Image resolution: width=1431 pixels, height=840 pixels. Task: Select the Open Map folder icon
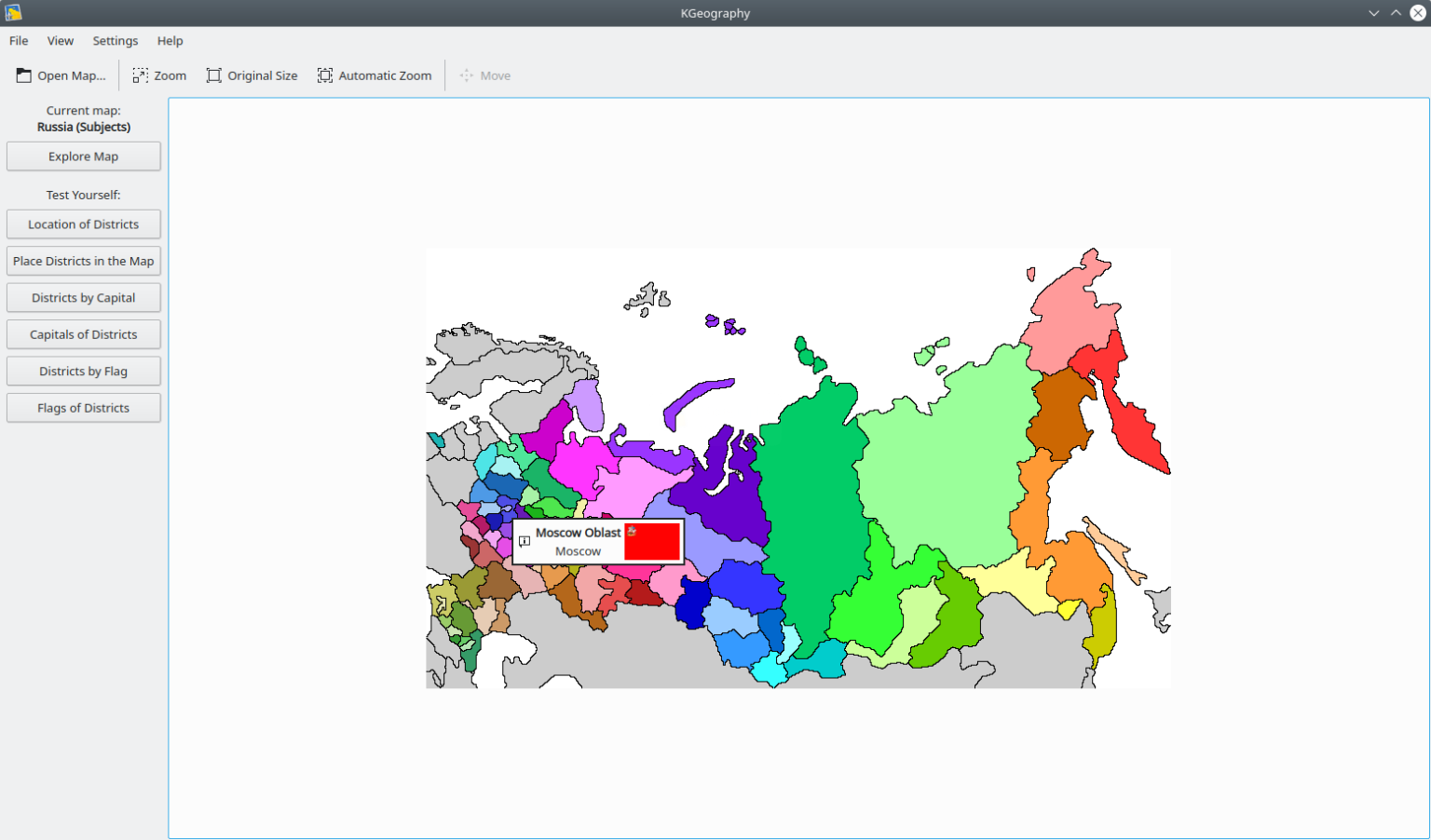tap(23, 75)
